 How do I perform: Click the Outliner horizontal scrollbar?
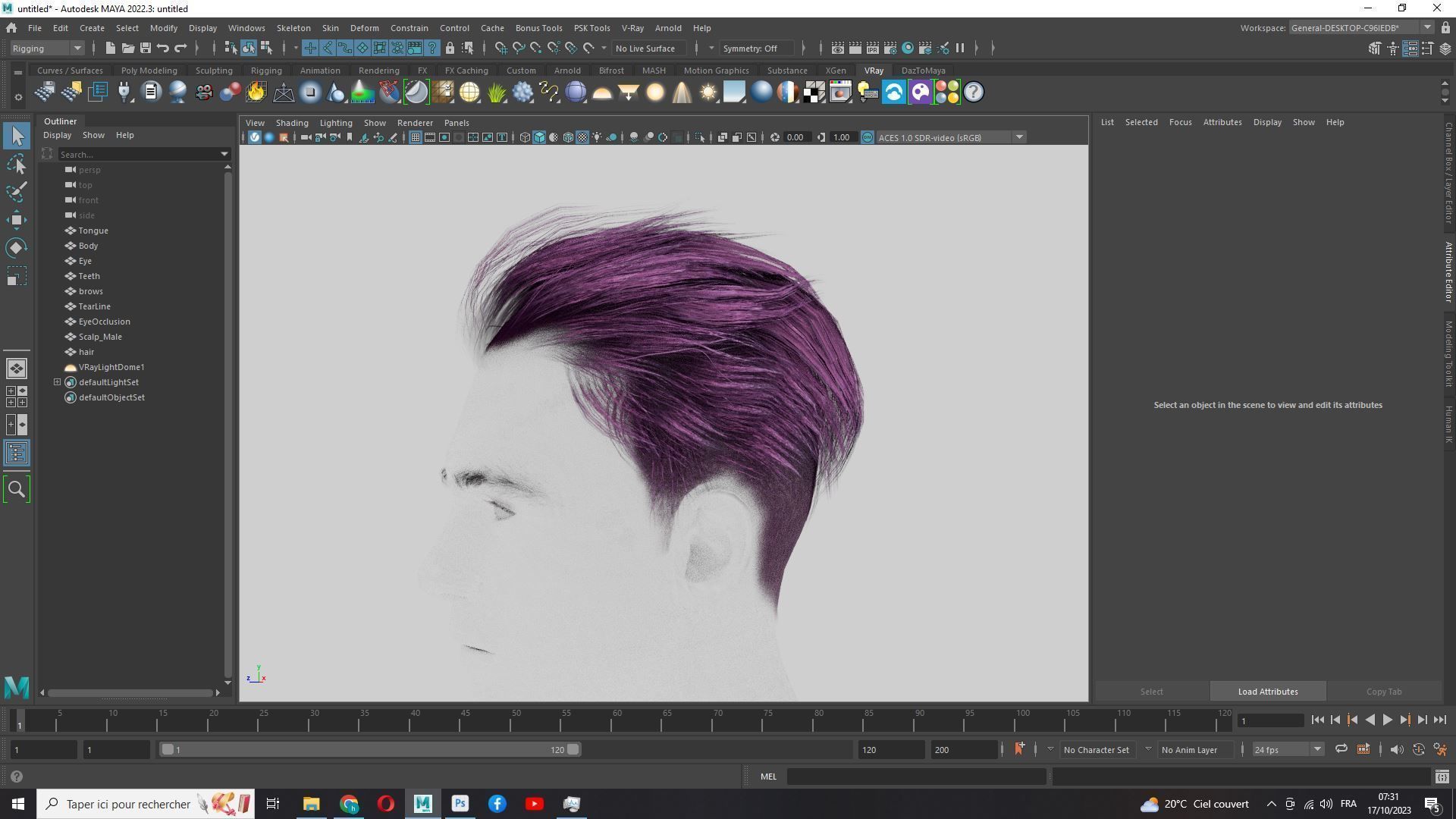[130, 693]
